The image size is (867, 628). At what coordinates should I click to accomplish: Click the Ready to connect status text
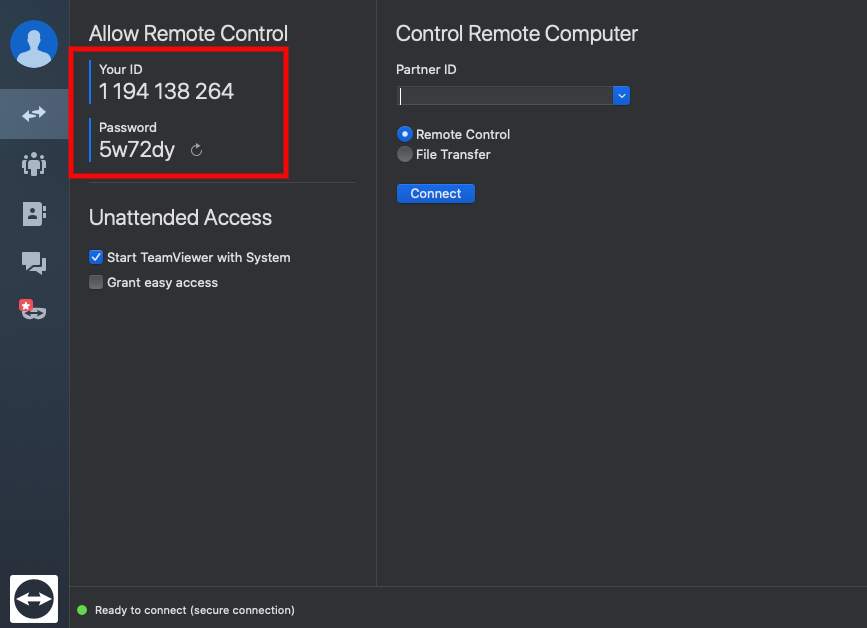[x=195, y=610]
